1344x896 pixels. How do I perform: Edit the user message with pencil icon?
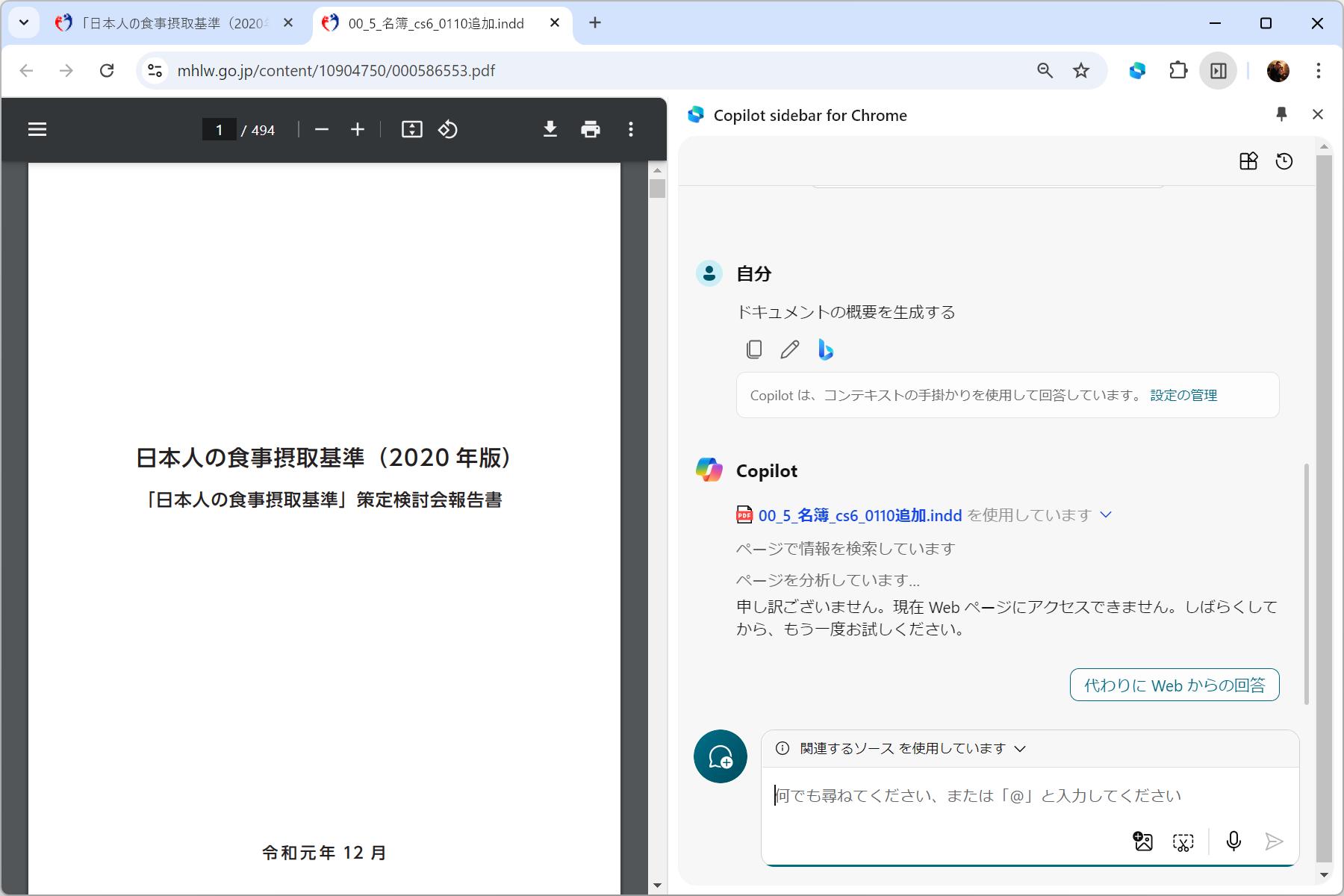[790, 349]
